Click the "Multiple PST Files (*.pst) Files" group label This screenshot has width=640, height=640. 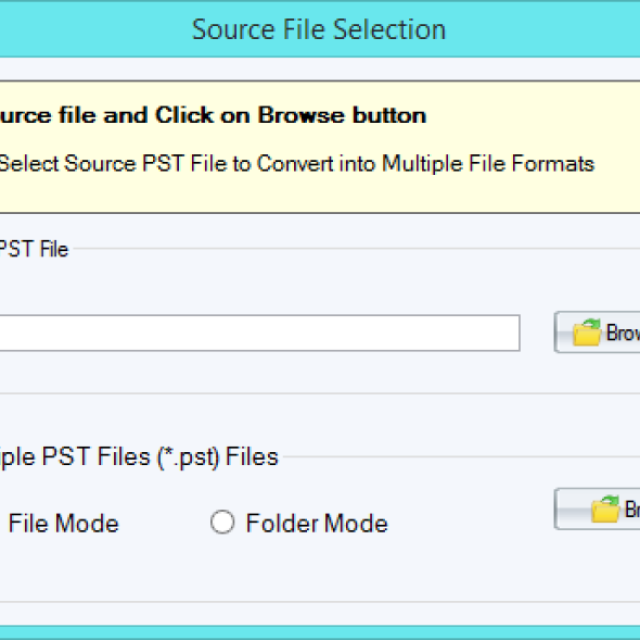pyautogui.click(x=140, y=457)
